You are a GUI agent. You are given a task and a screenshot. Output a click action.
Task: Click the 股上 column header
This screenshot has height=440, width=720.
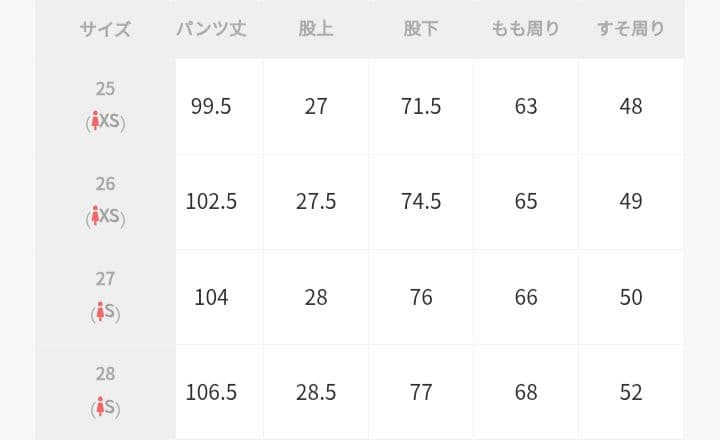pos(316,29)
